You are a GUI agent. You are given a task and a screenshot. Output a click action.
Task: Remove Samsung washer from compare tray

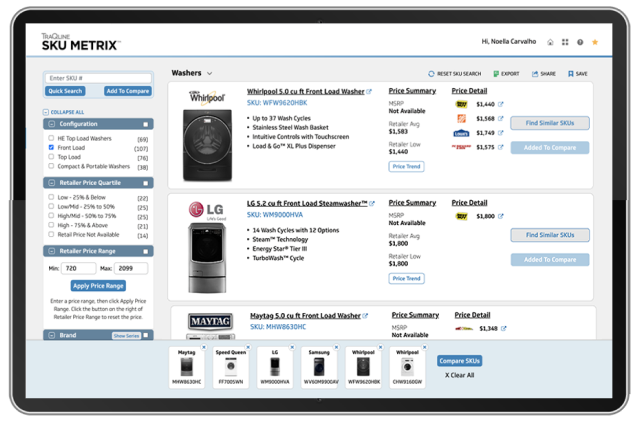pos(336,347)
